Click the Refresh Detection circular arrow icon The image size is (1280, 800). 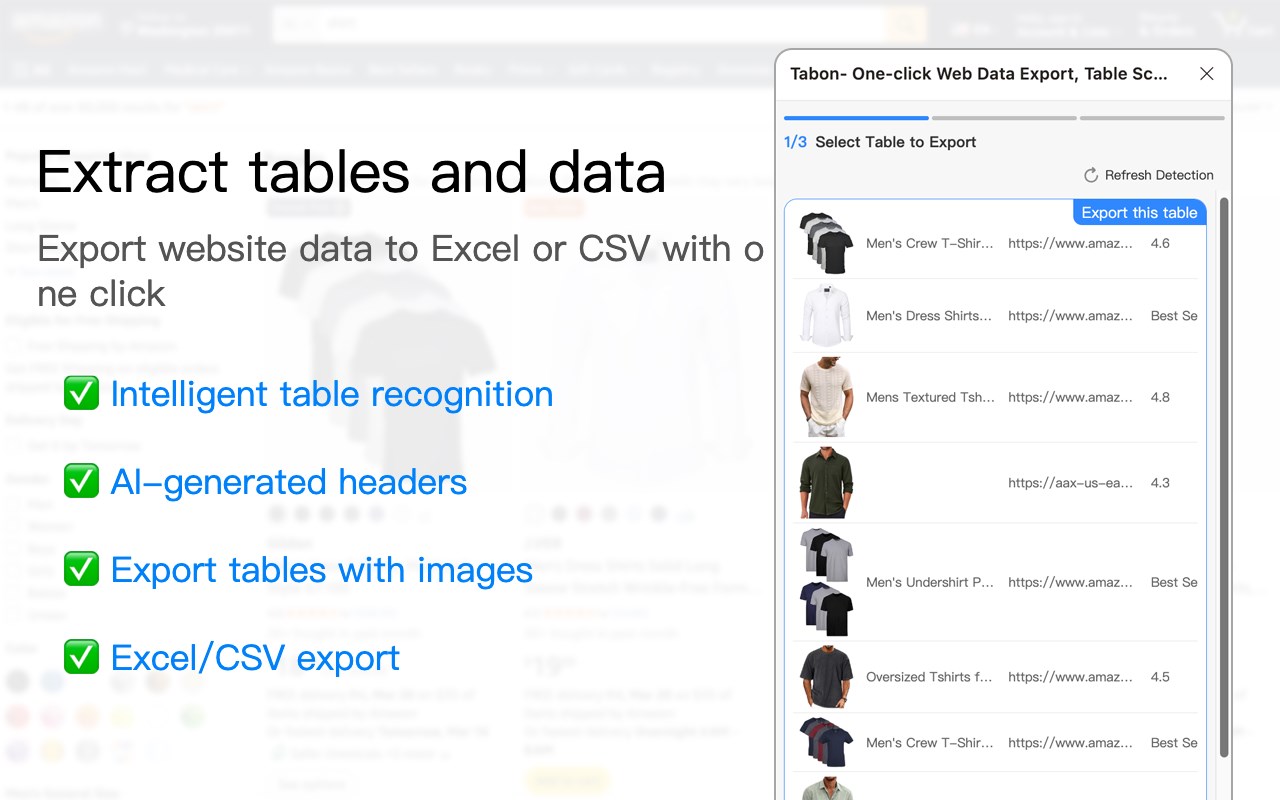pos(1090,175)
